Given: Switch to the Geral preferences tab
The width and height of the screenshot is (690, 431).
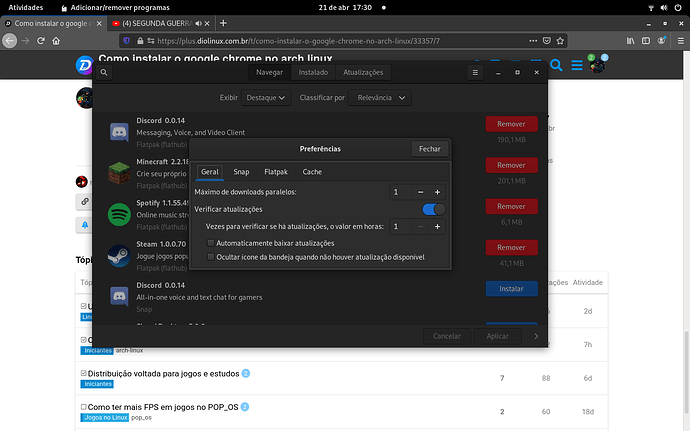Looking at the screenshot, I should click(209, 172).
